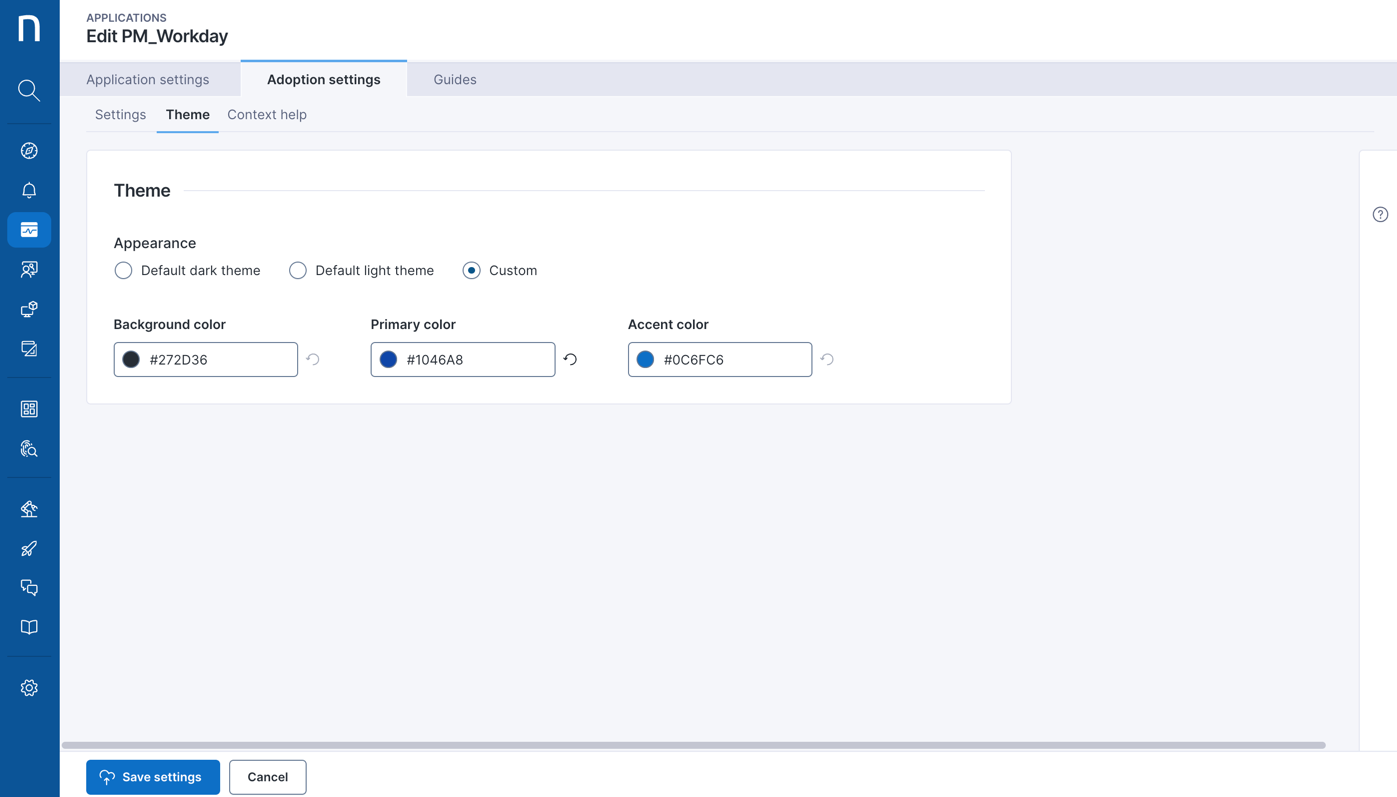
Task: Open the Context help tab
Action: coord(266,114)
